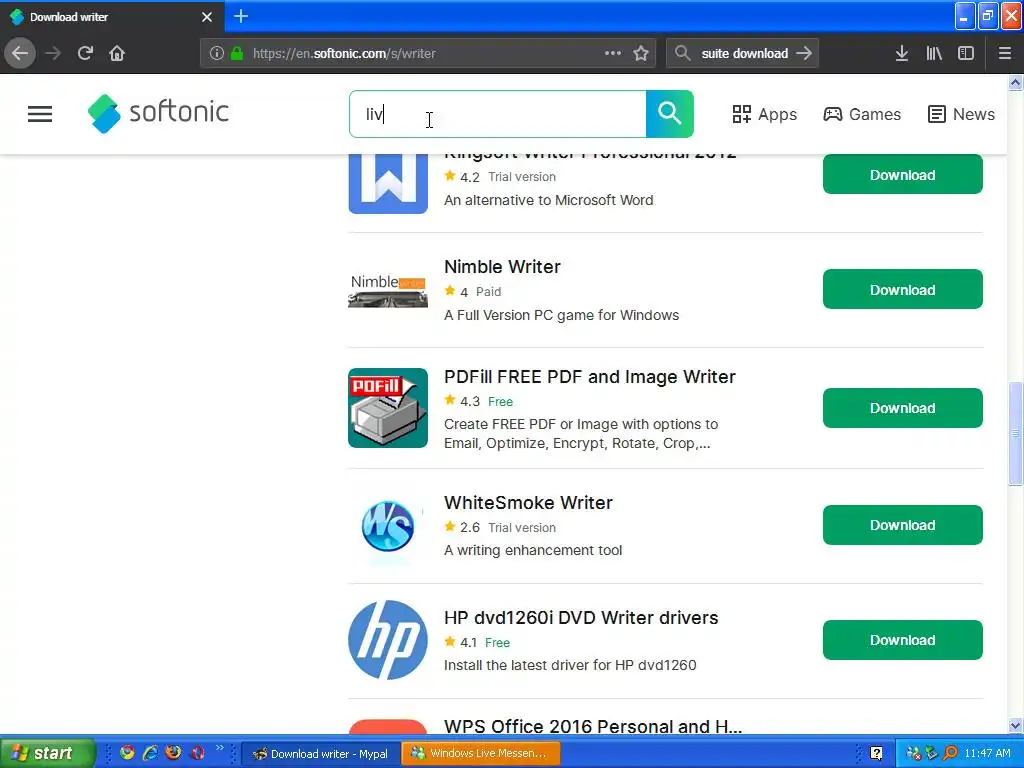Click the scrollbar down arrow

pos(1015,726)
